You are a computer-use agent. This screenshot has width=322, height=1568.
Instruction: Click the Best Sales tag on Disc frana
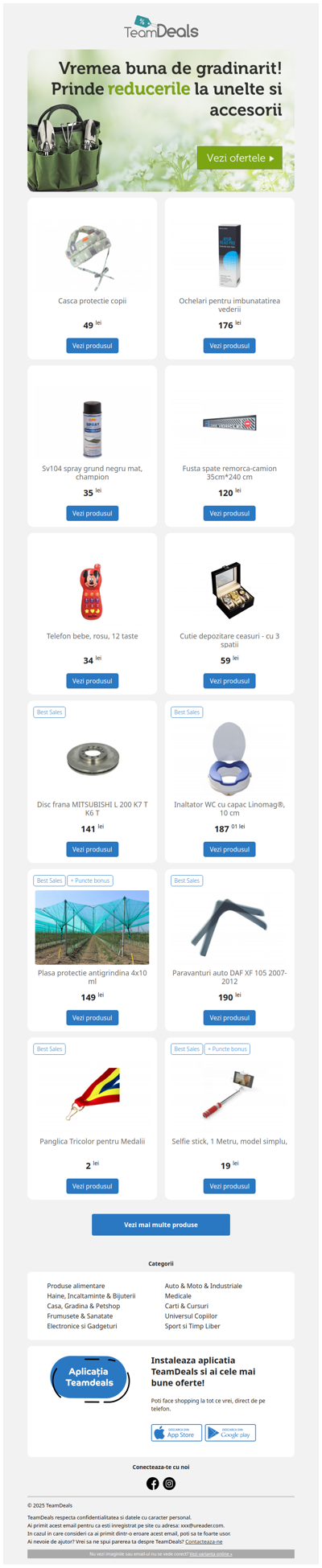tap(49, 712)
